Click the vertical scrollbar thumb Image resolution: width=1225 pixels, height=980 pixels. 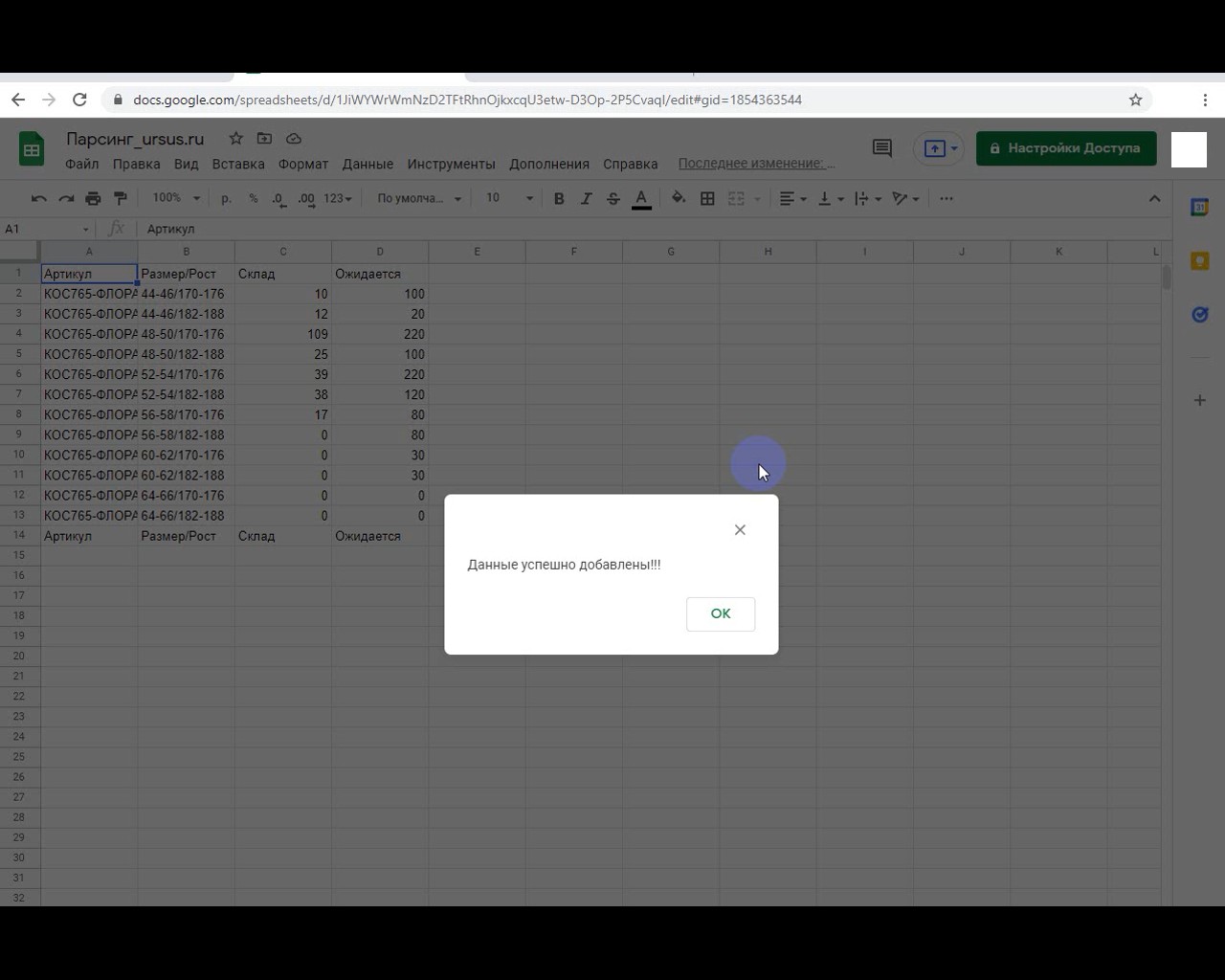click(1167, 277)
